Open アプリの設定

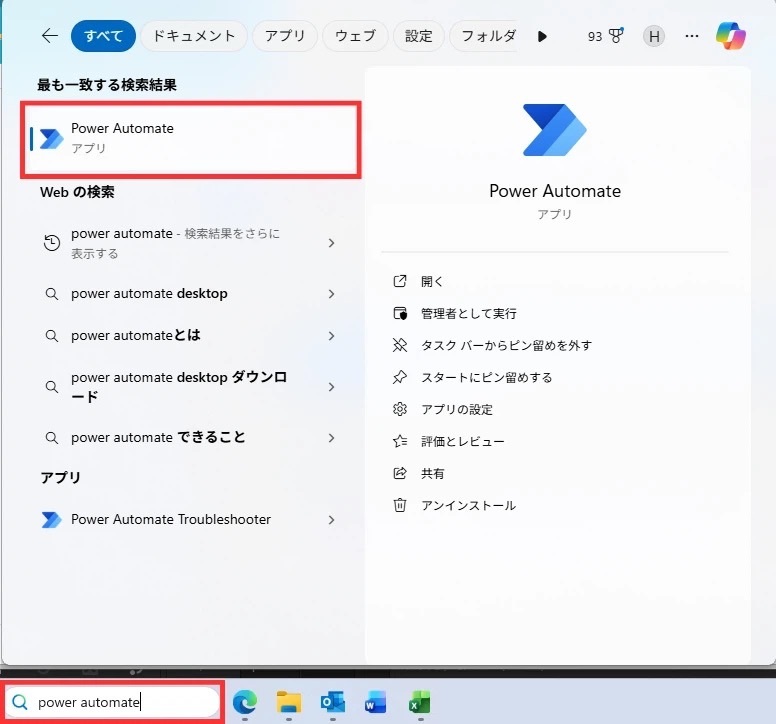(x=457, y=410)
